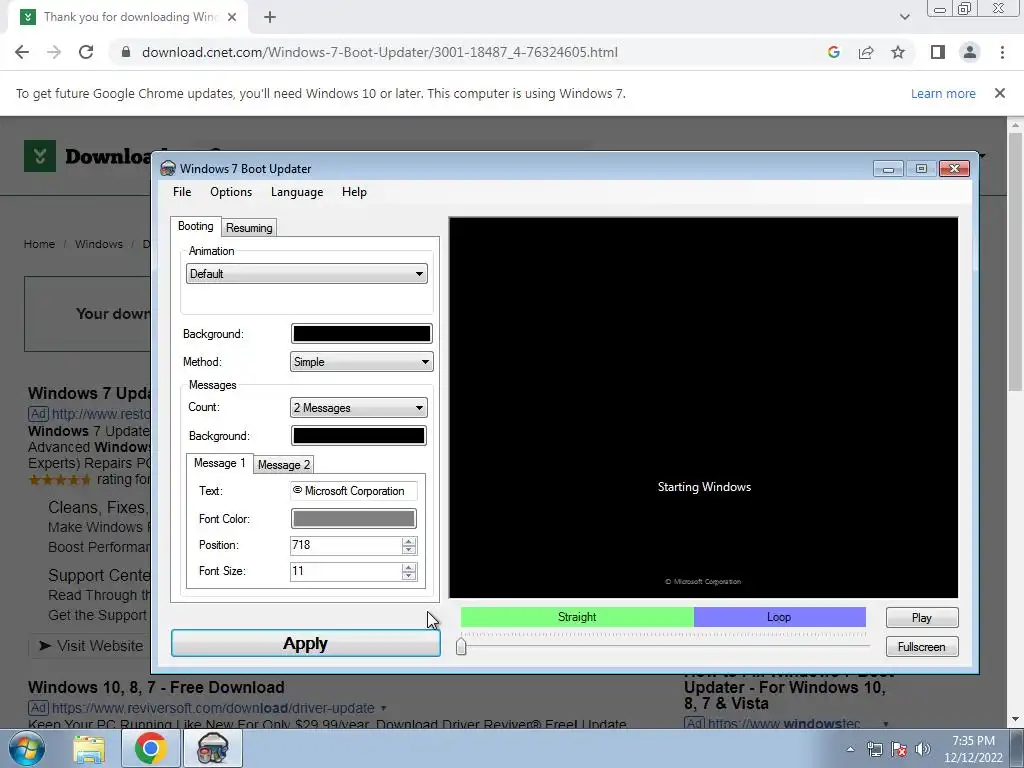Click the 'Windows 10, 8, 7 - Free Download' ad
1024x768 pixels.
pyautogui.click(x=156, y=687)
